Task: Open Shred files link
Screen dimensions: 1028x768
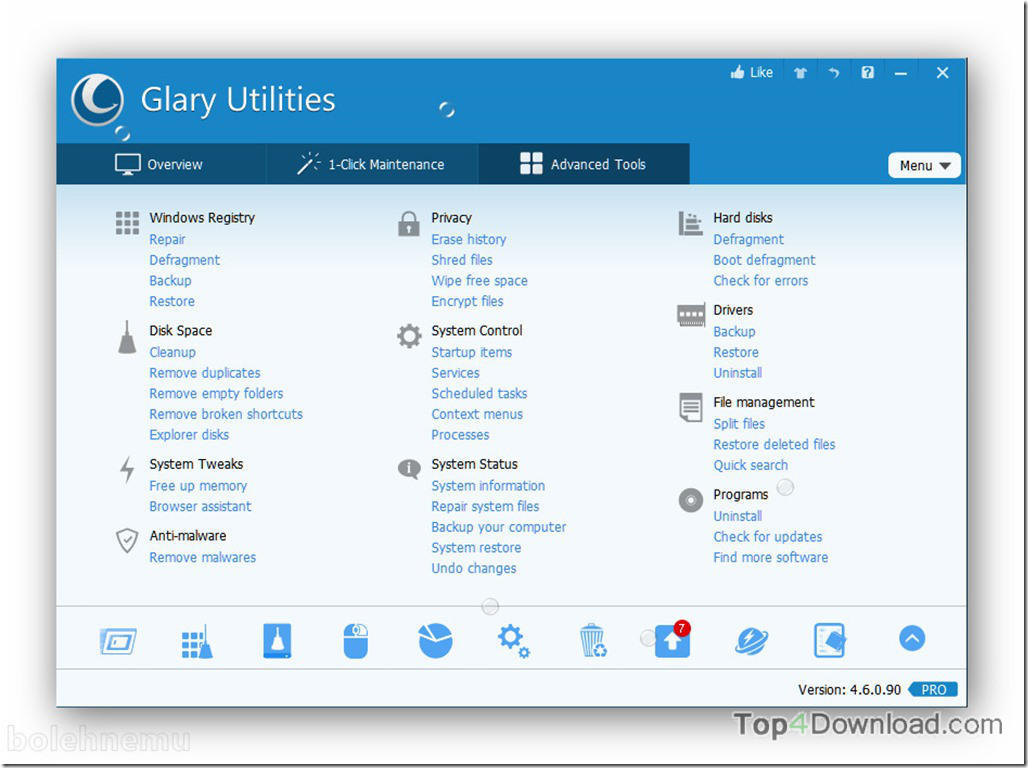Action: 462,260
